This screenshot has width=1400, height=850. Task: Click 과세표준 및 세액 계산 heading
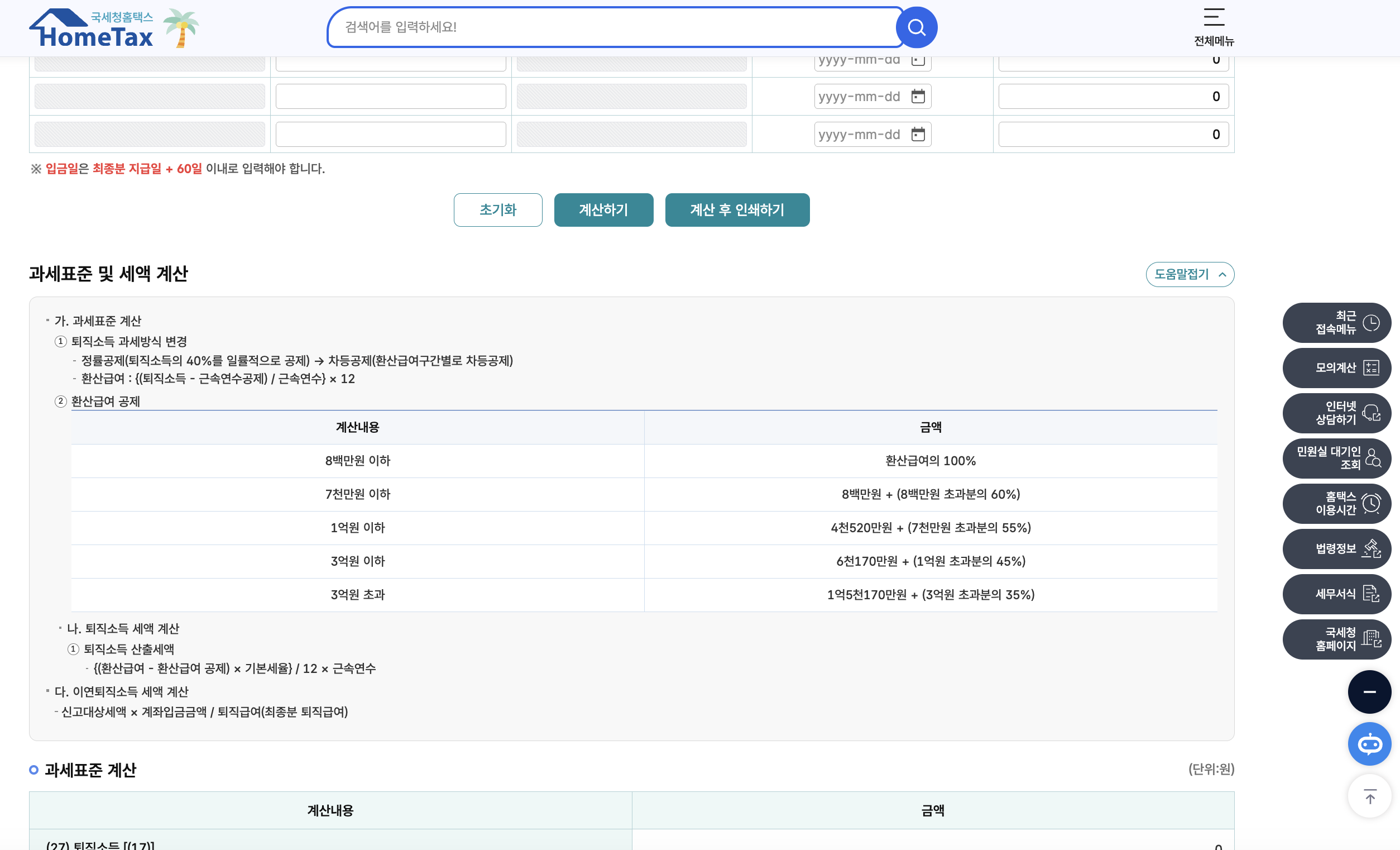108,274
